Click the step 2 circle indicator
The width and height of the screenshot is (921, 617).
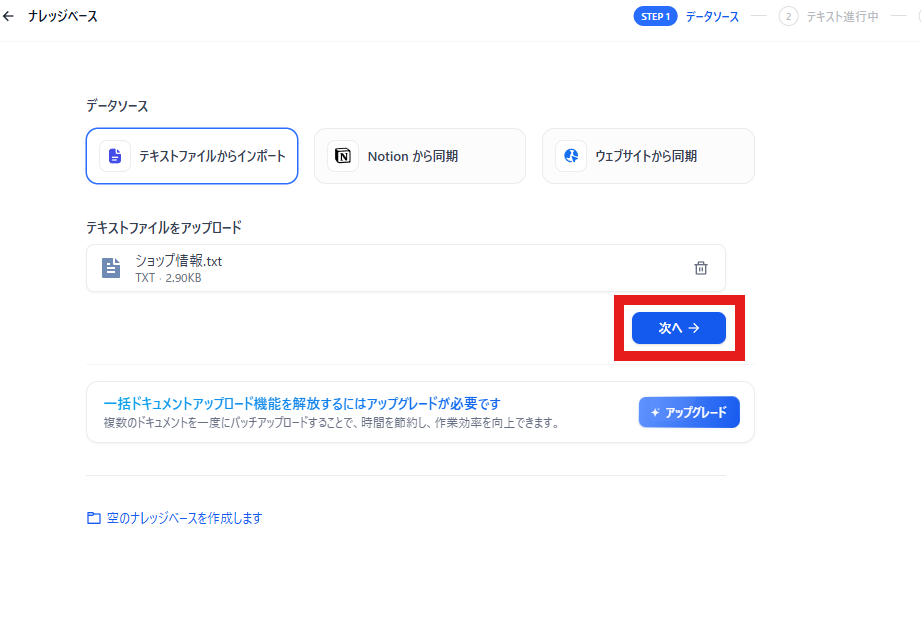pyautogui.click(x=788, y=17)
